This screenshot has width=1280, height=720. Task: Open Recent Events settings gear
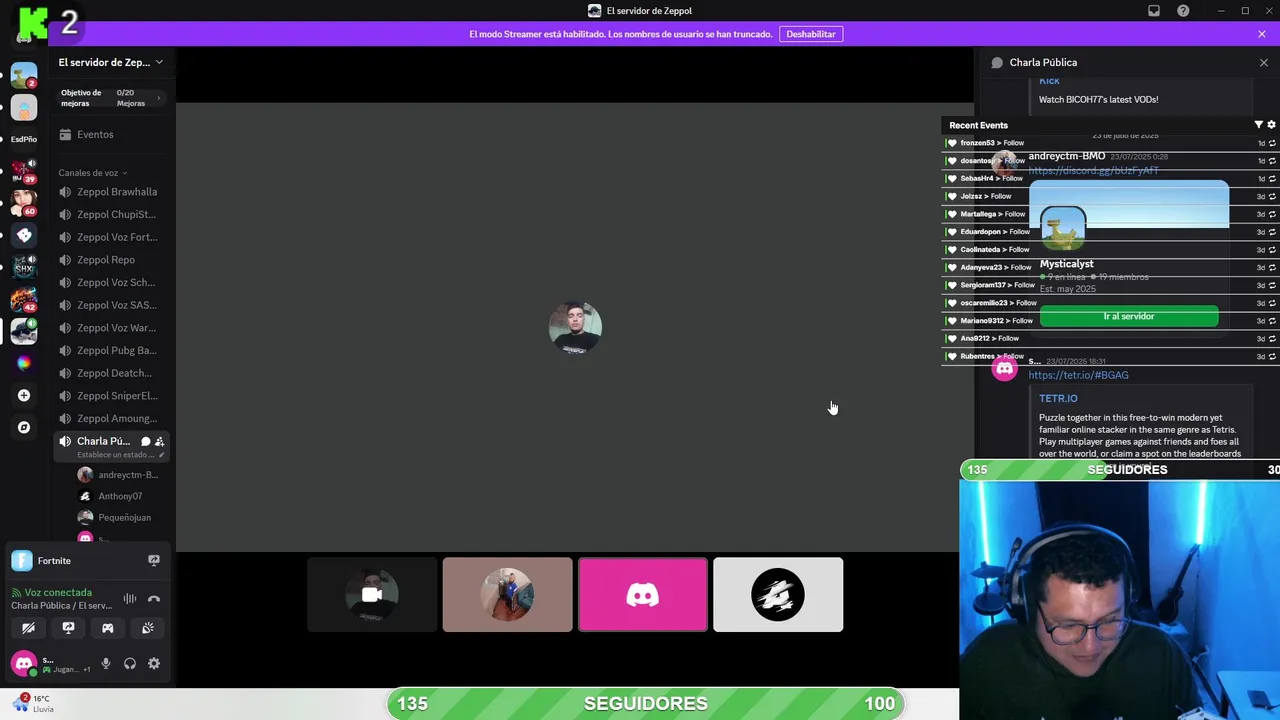1271,125
